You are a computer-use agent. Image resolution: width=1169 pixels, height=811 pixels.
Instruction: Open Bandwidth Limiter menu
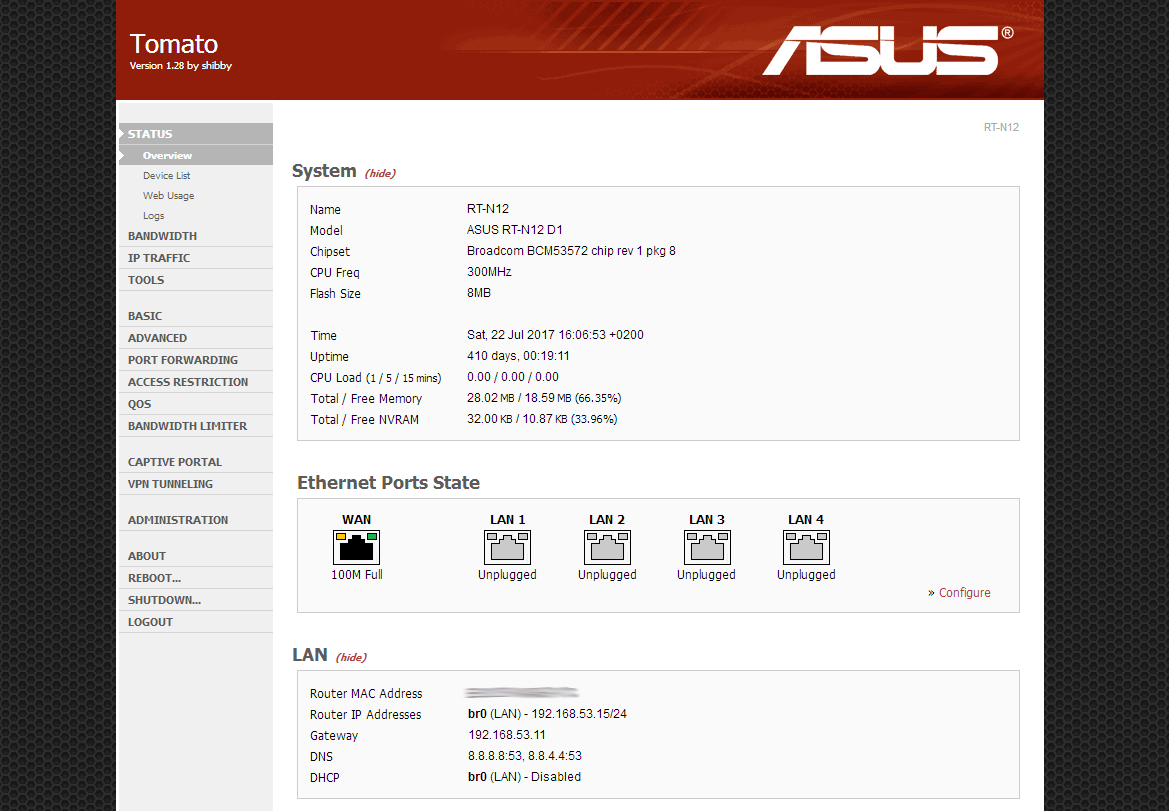196,426
